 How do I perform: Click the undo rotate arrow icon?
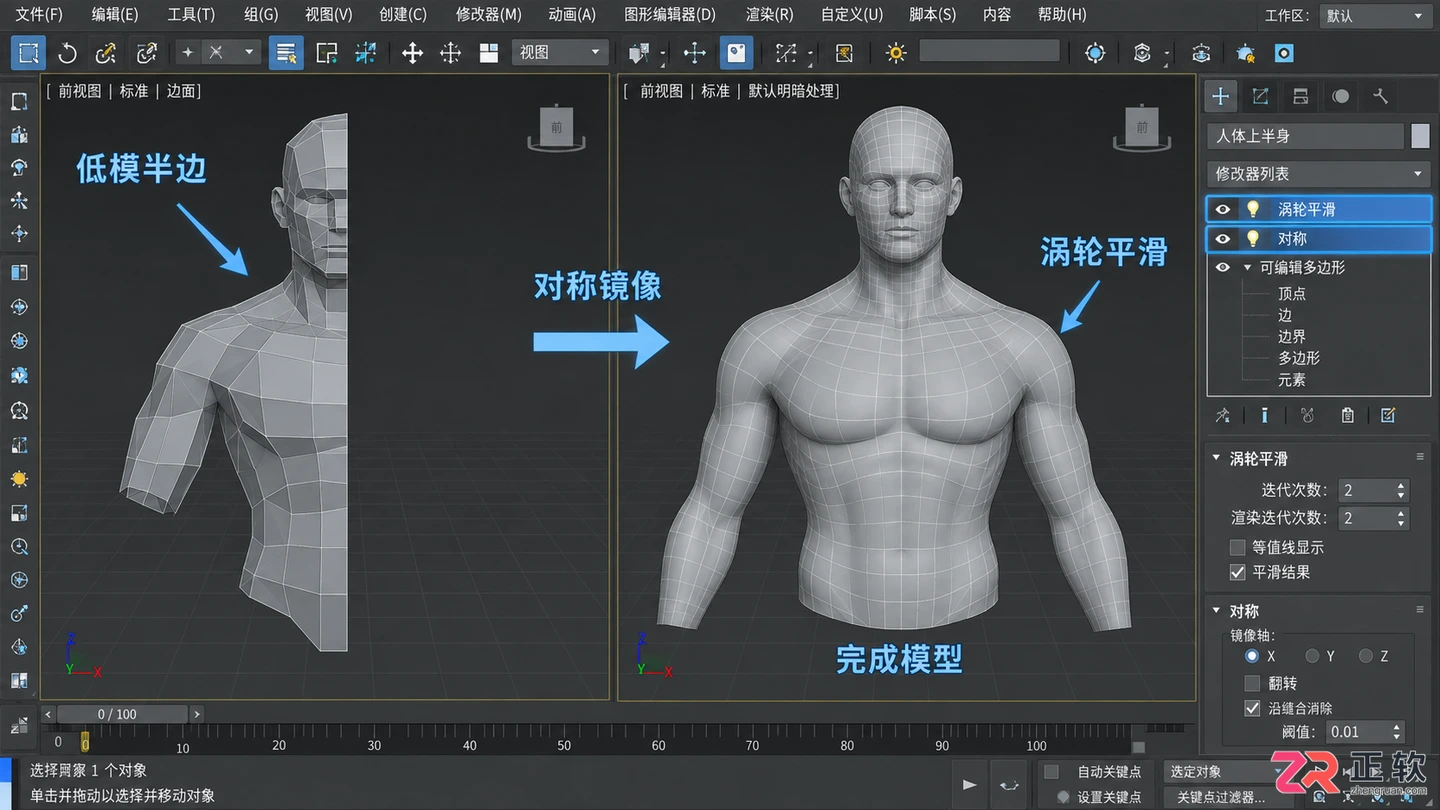pyautogui.click(x=67, y=53)
